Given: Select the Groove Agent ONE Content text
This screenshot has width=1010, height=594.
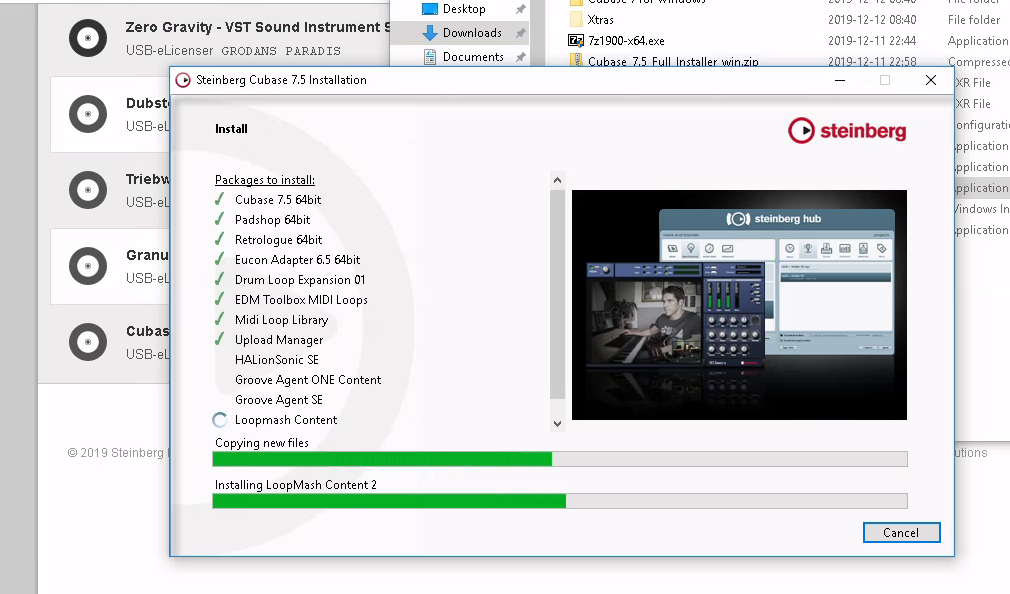Looking at the screenshot, I should [x=308, y=379].
